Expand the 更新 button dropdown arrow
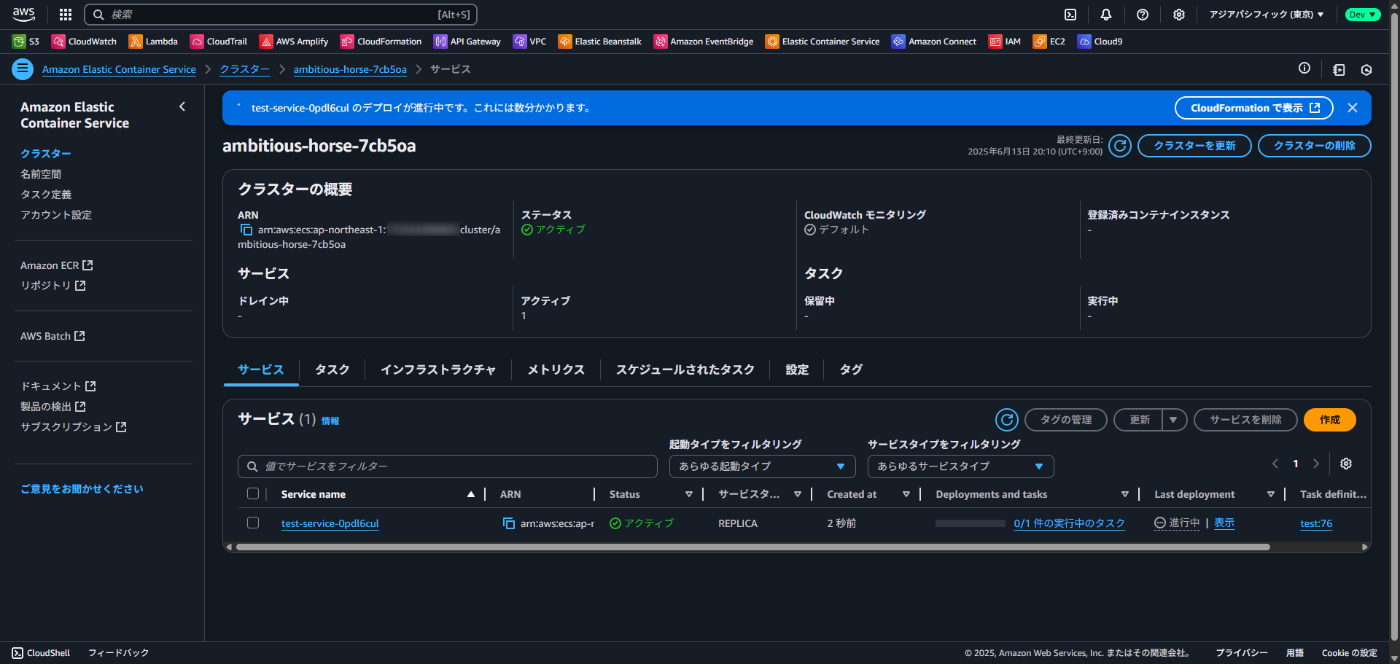Screen dimensions: 1400x664 (1174, 420)
